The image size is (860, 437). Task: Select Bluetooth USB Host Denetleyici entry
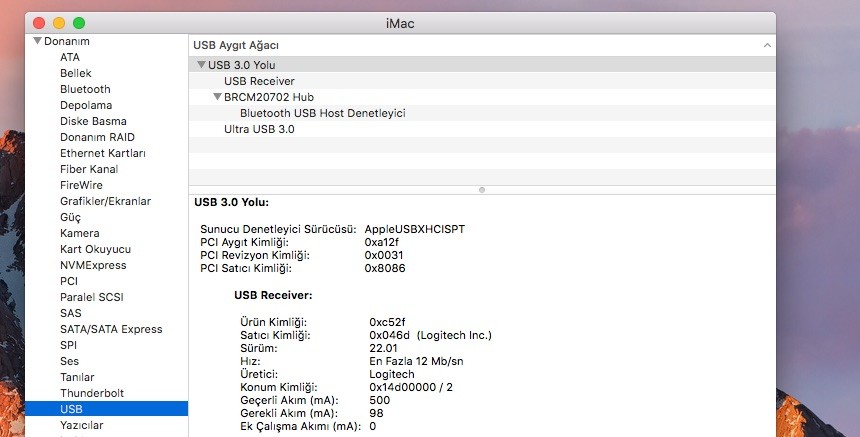(322, 113)
